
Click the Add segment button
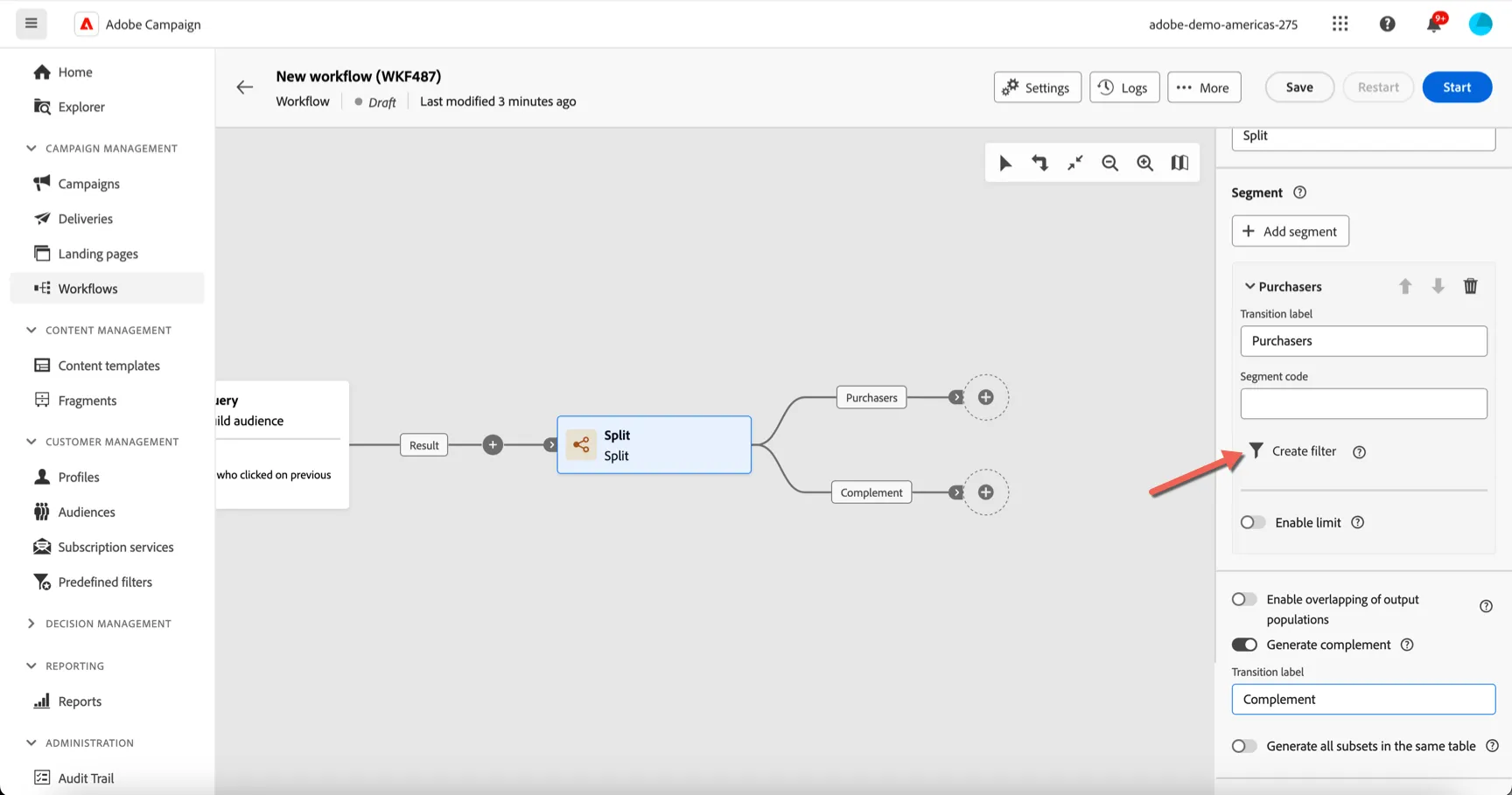(1290, 231)
